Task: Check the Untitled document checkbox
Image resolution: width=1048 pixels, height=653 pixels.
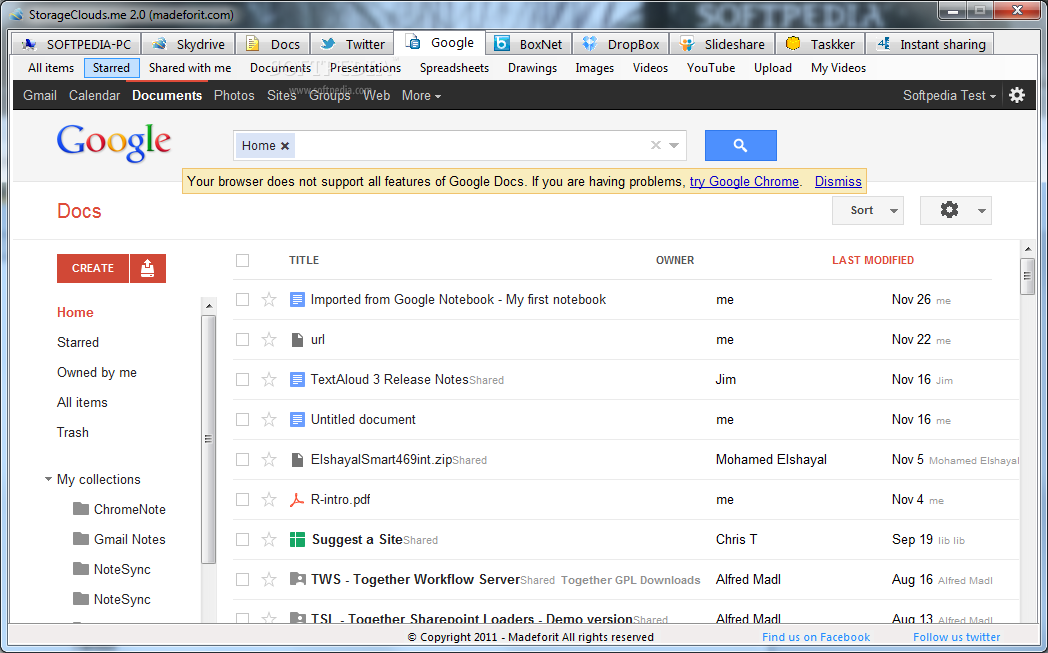Action: coord(243,420)
